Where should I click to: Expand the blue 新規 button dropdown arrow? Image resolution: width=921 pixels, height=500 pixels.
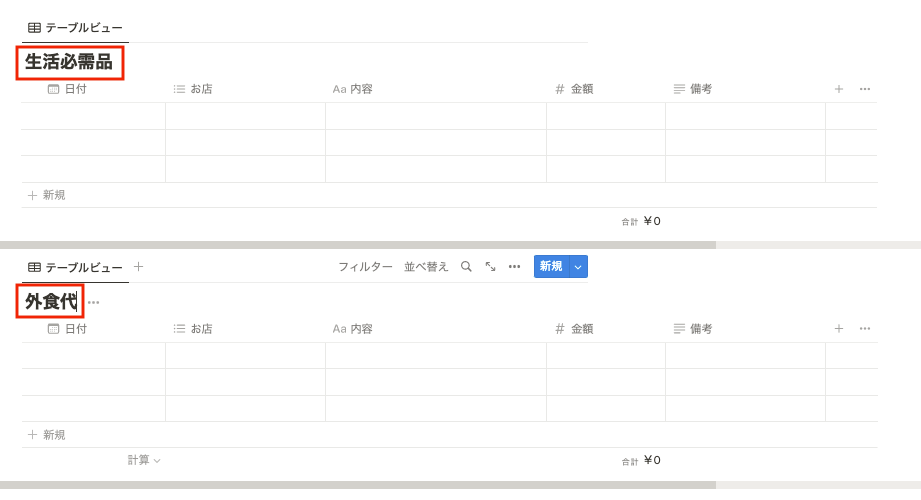tap(578, 267)
